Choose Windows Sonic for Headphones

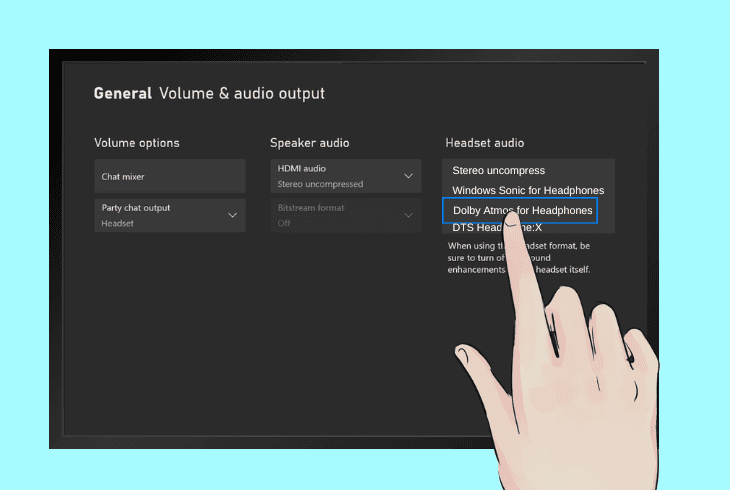528,191
